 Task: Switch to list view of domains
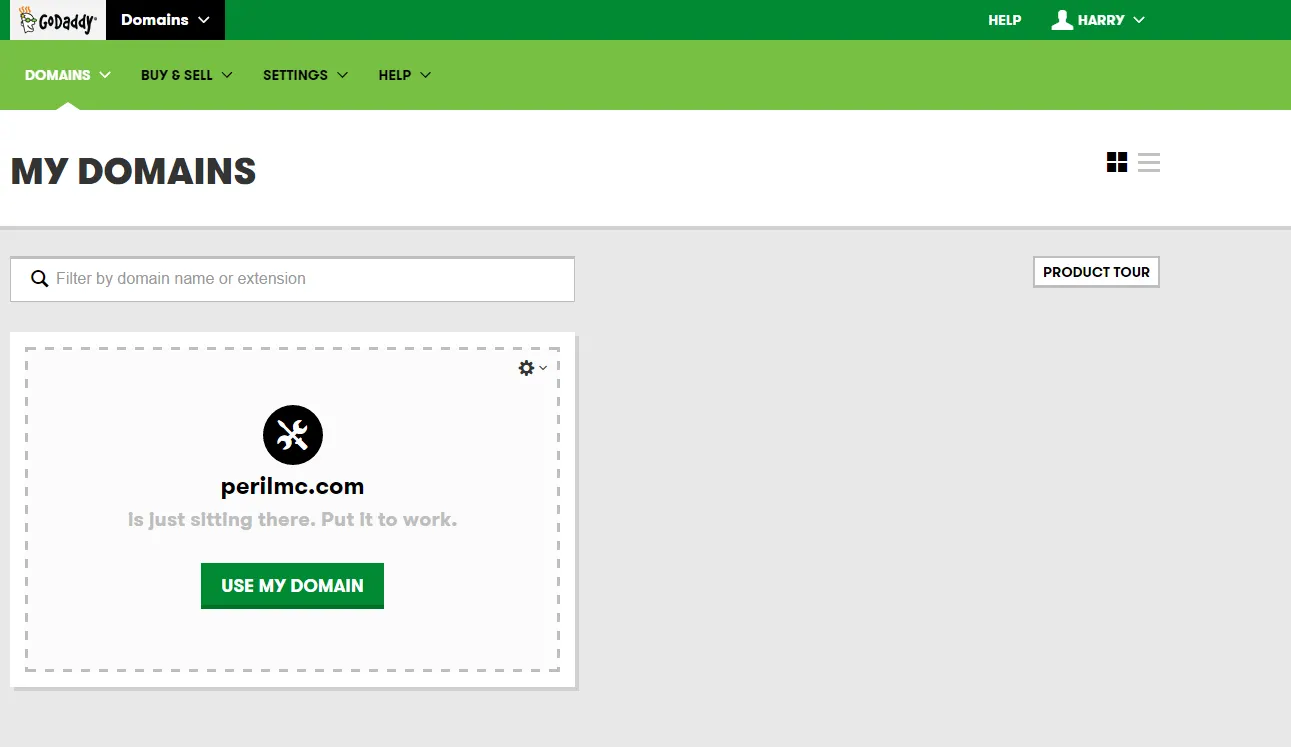(1149, 162)
